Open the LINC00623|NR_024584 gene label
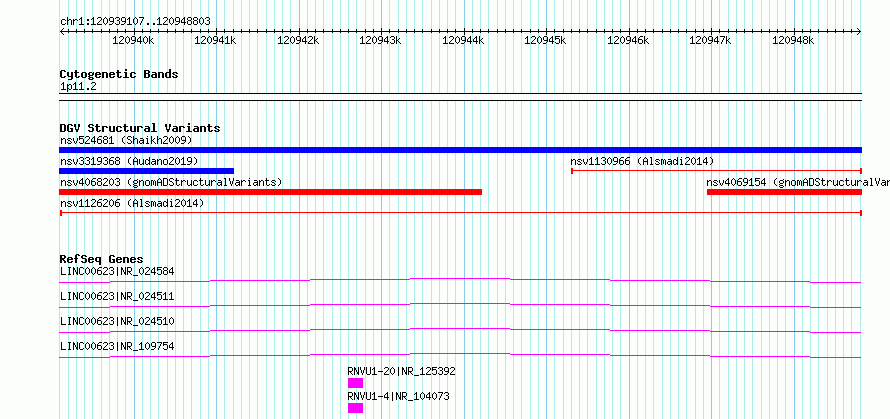This screenshot has height=419, width=890. pyautogui.click(x=117, y=271)
